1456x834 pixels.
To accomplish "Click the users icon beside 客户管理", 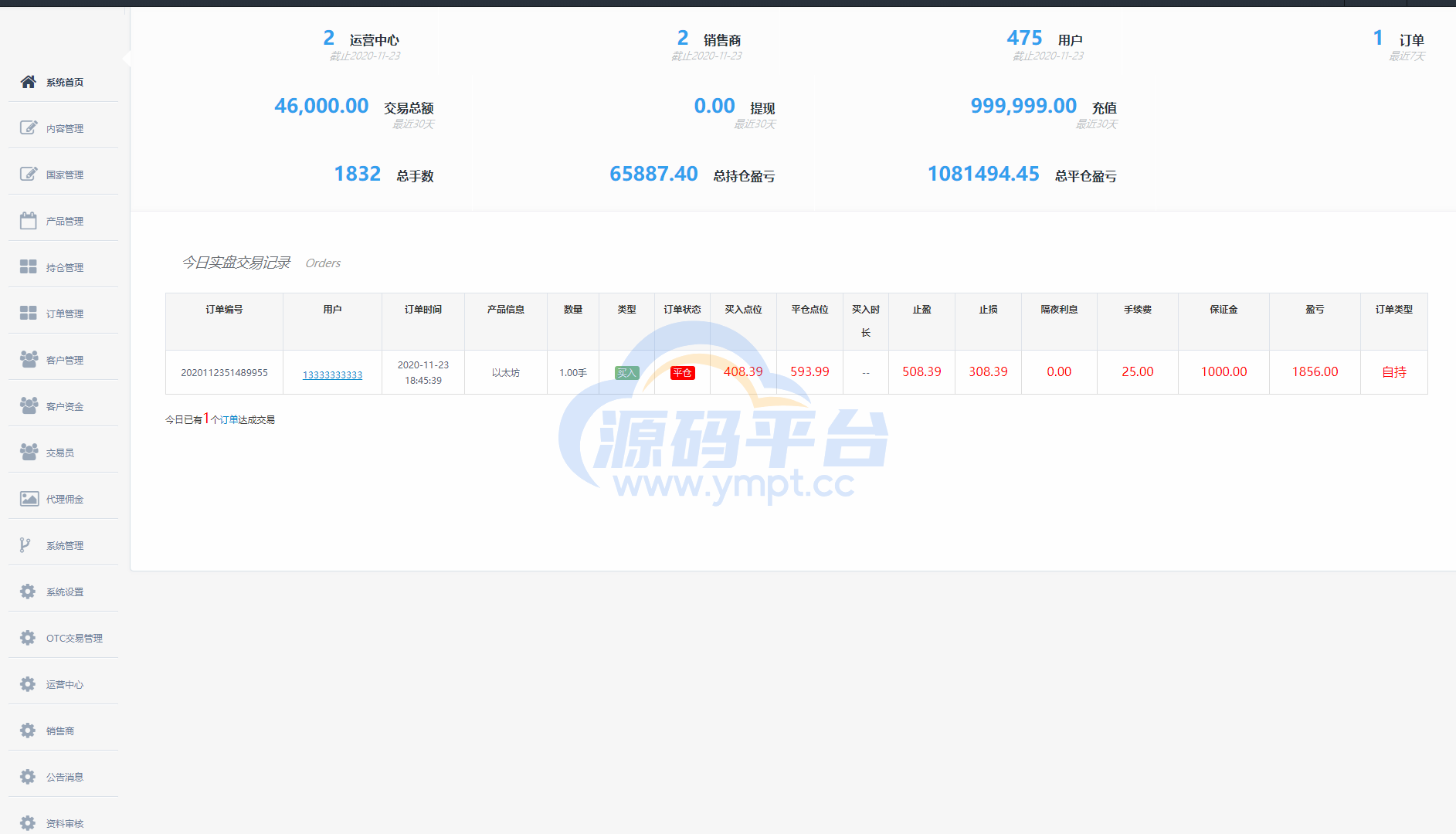I will point(29,360).
